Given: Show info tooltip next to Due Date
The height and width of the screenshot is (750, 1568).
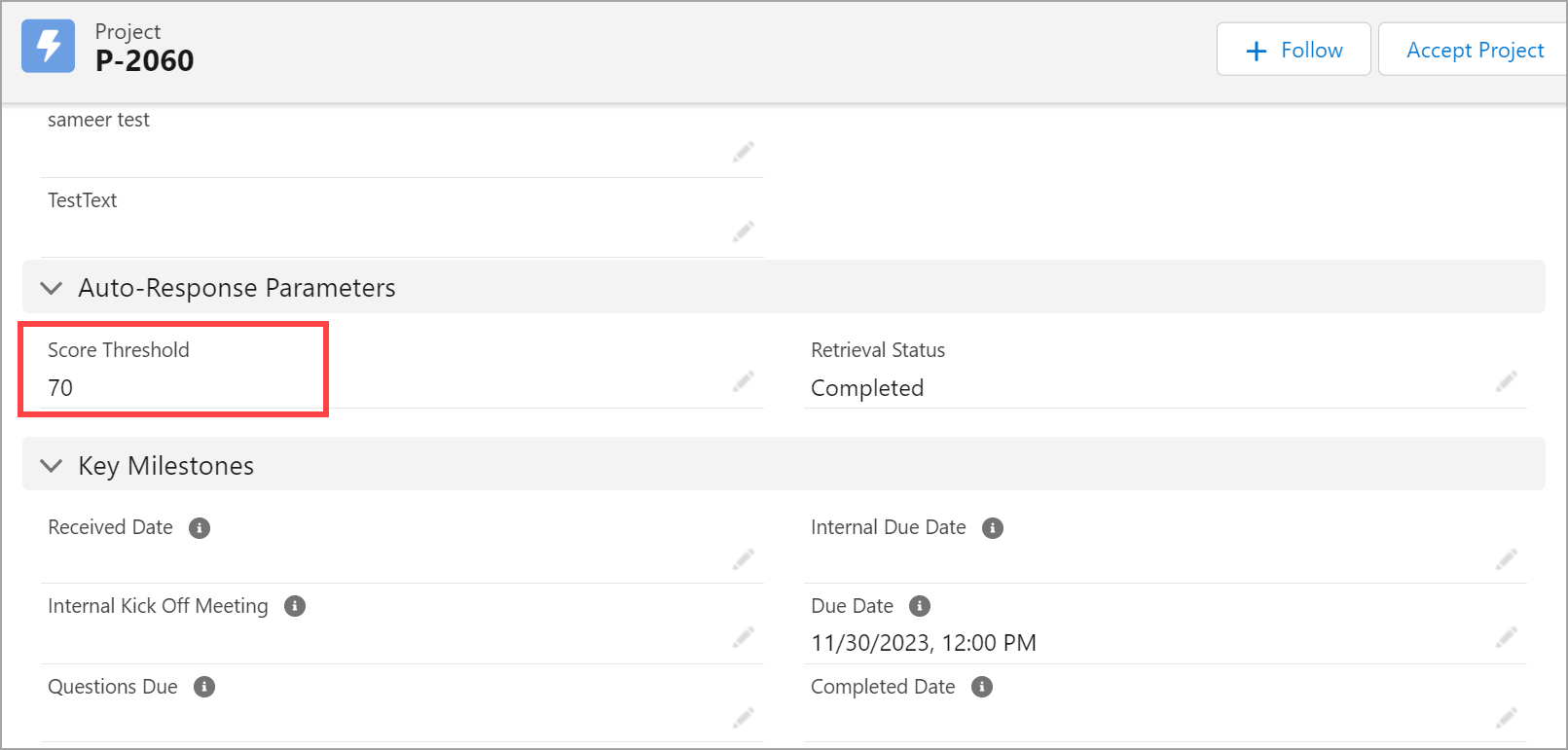Looking at the screenshot, I should (x=920, y=607).
